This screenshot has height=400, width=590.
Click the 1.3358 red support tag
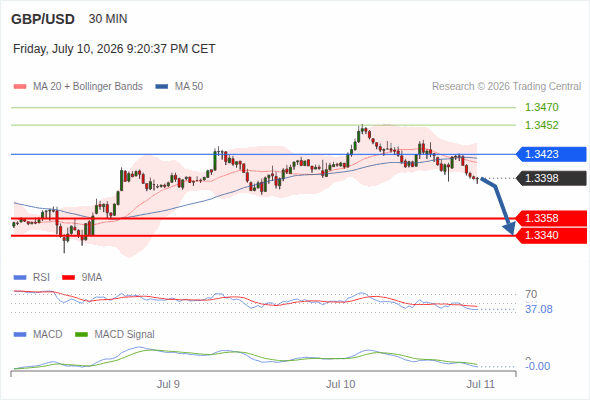point(551,218)
